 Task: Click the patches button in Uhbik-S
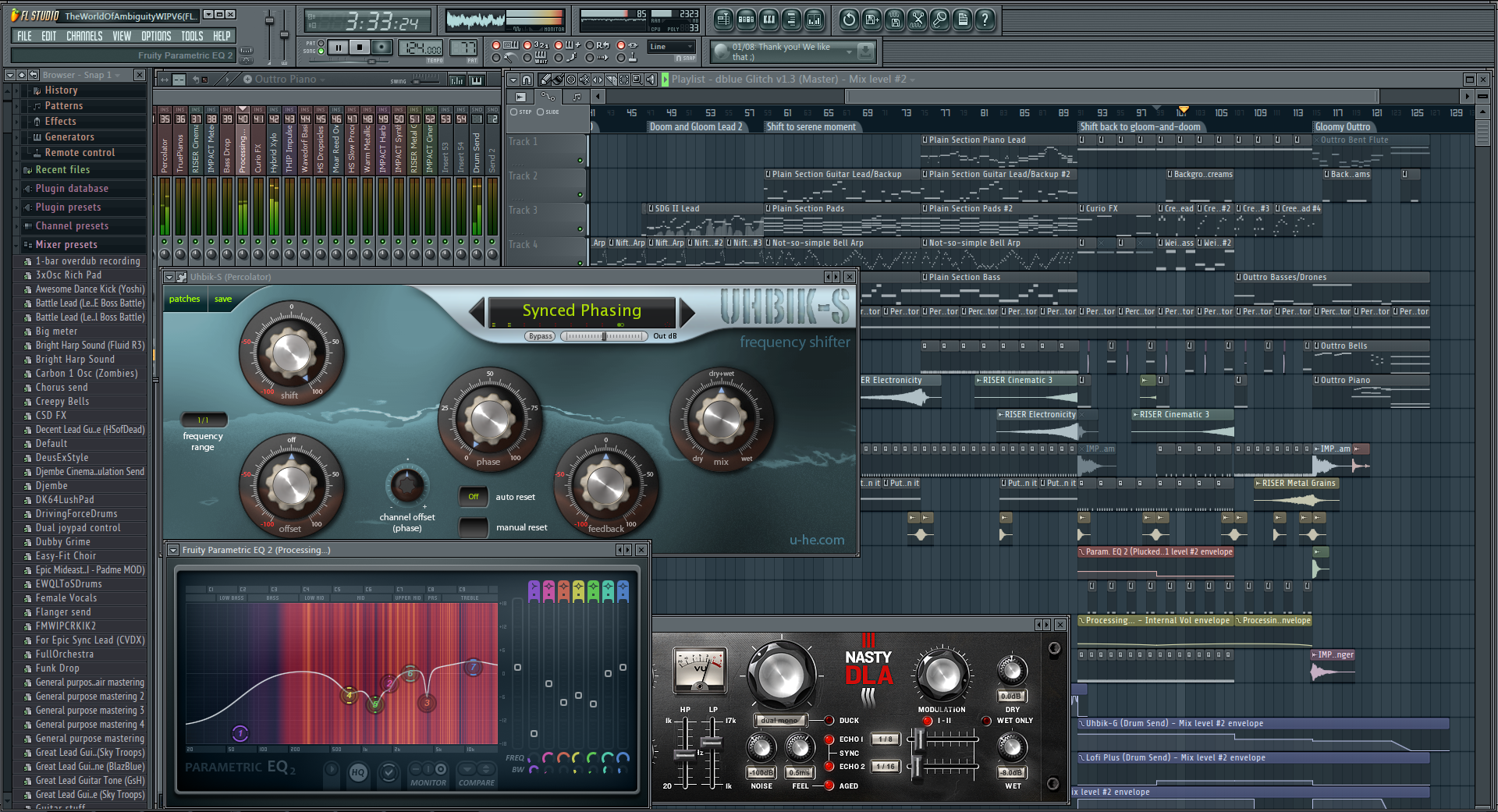[185, 299]
